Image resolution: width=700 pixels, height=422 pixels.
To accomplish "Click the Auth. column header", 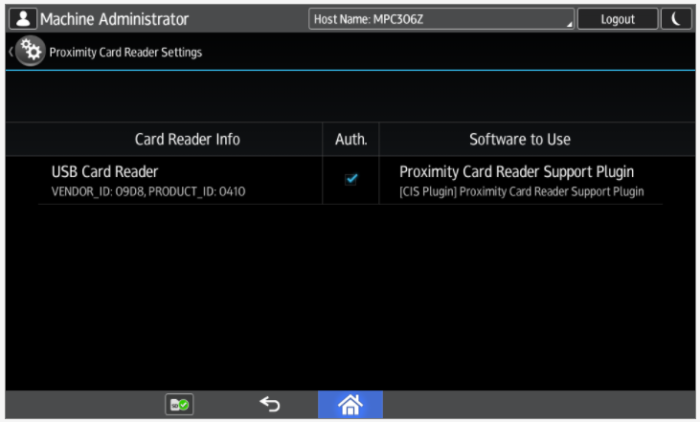I will tap(351, 139).
